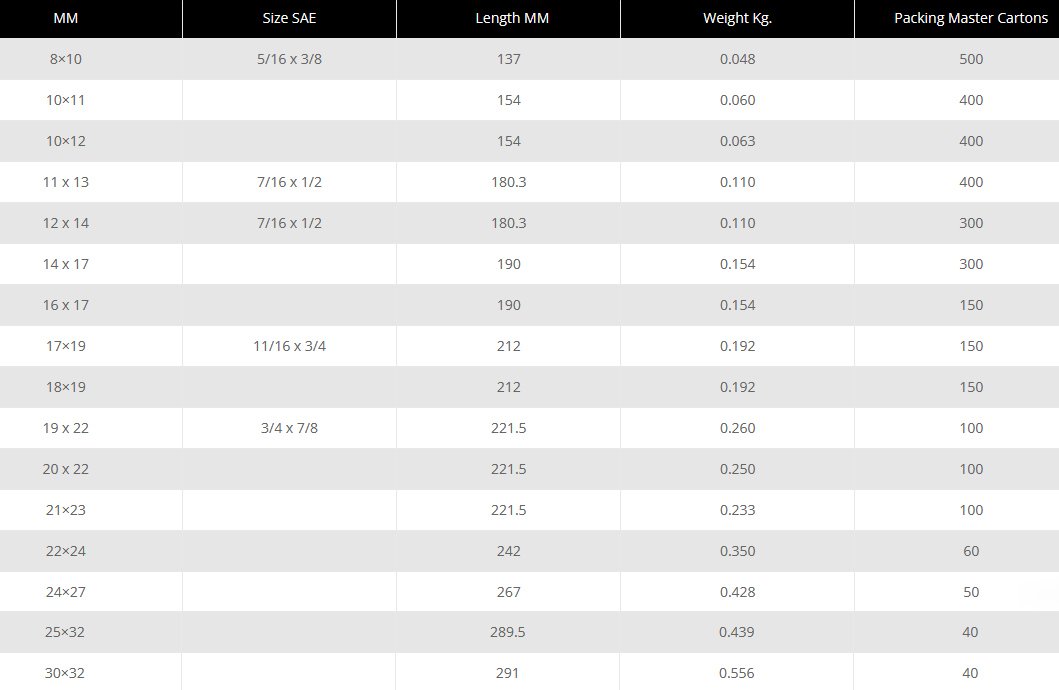Click the 3/4 x 7/8 SAE cell

pos(289,428)
